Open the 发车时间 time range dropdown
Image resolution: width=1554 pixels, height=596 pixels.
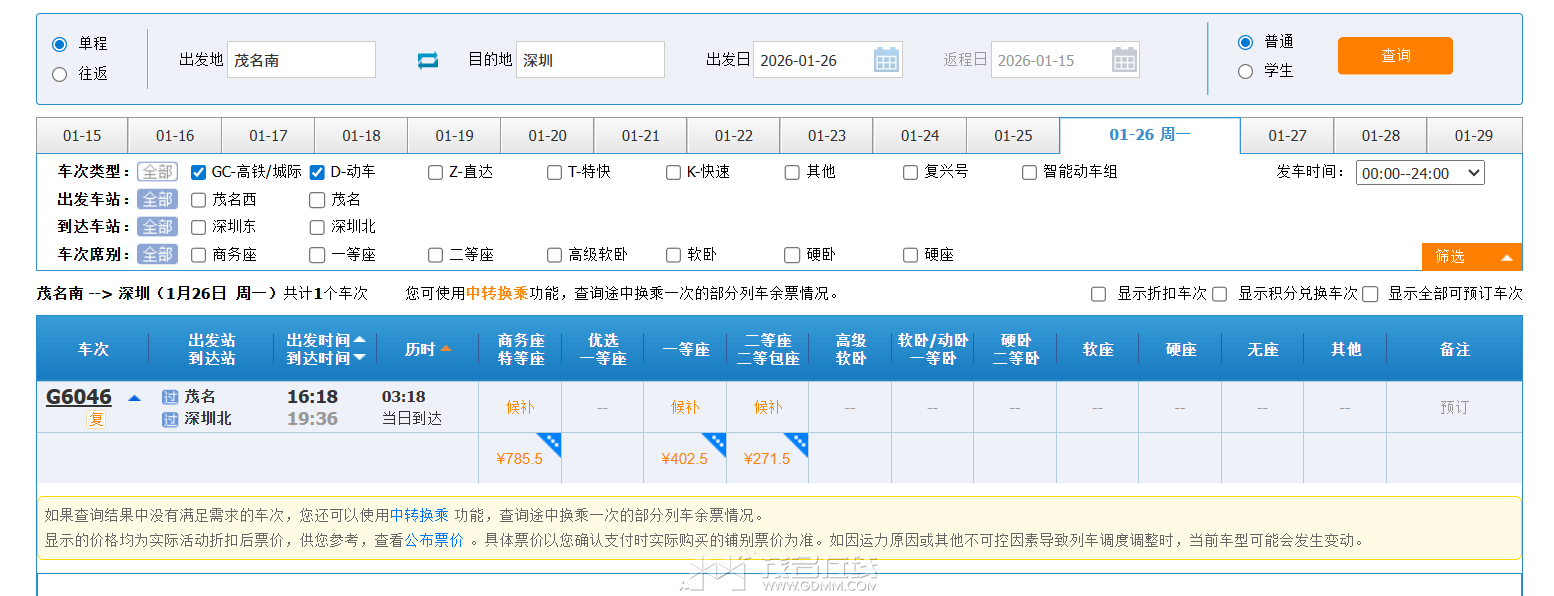click(1420, 172)
